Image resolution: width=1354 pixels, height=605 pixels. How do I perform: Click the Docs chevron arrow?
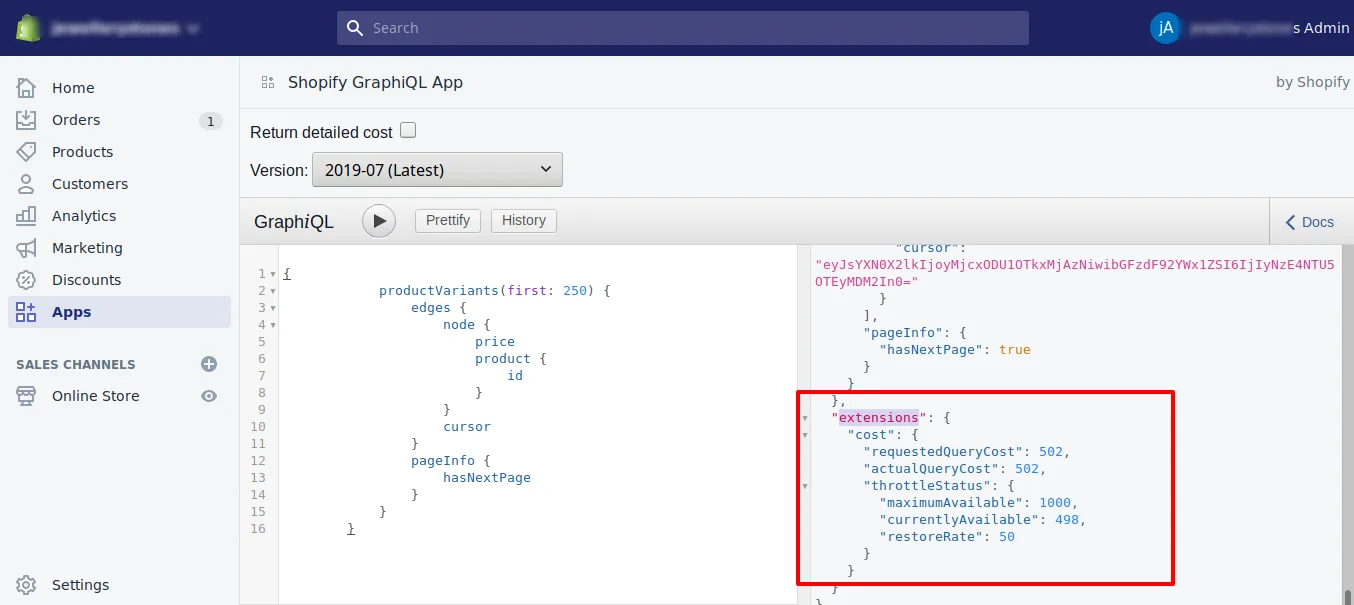1291,222
